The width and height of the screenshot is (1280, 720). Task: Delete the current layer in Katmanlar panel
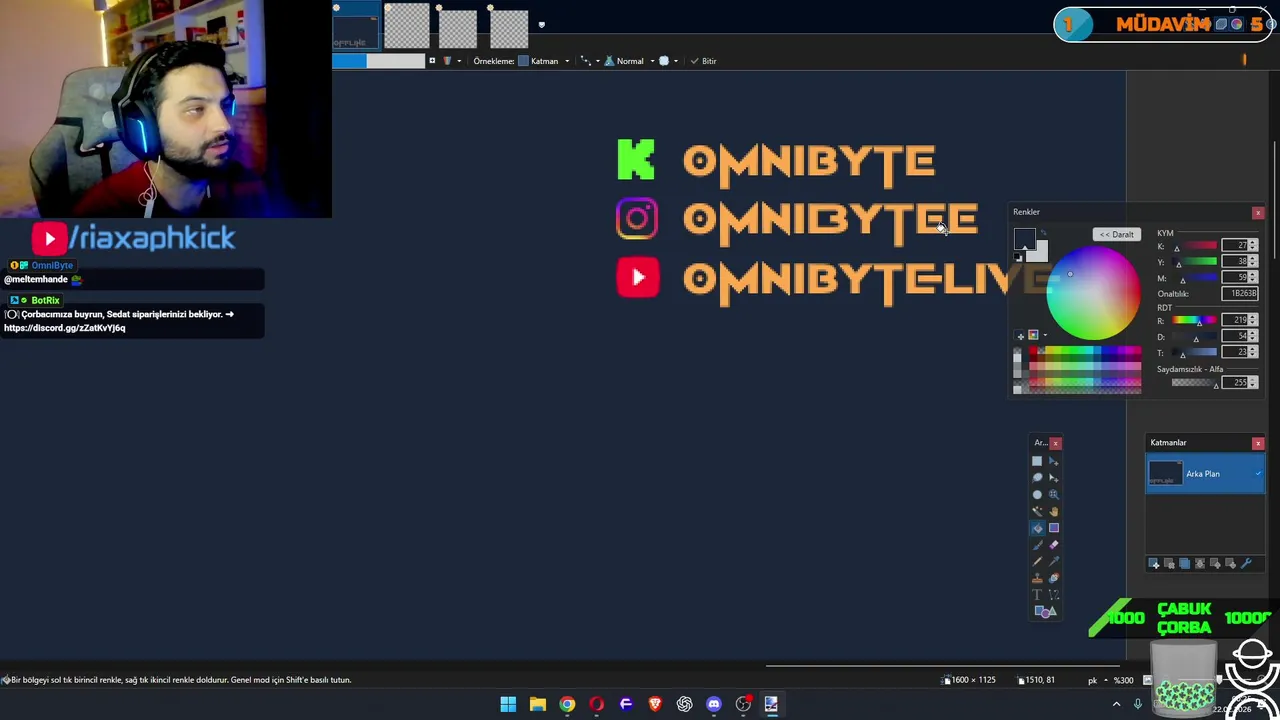(x=1169, y=564)
